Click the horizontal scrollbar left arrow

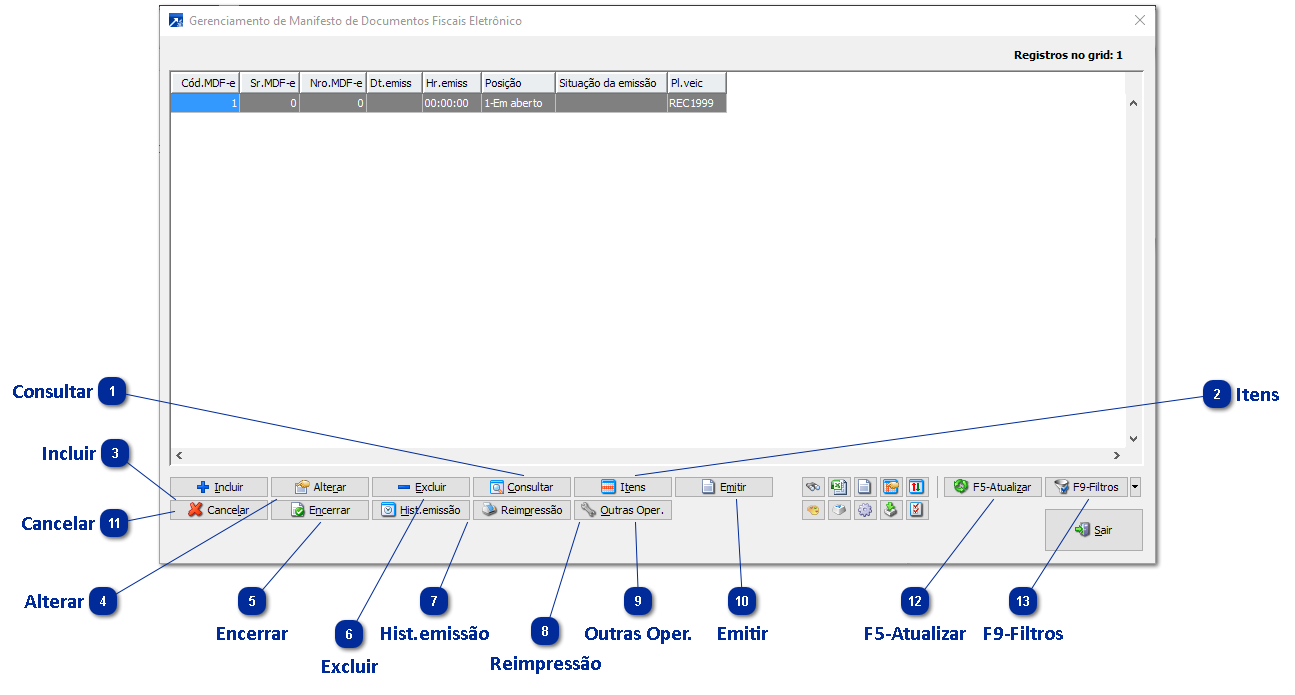[x=179, y=455]
